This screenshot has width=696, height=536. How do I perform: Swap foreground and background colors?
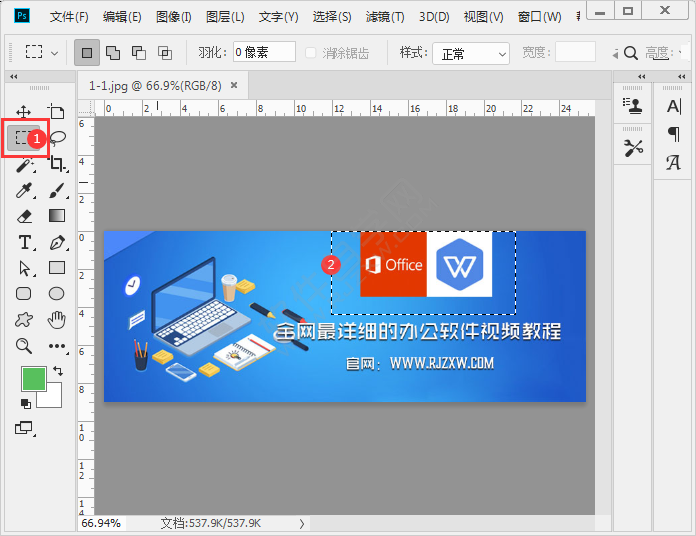point(58,370)
